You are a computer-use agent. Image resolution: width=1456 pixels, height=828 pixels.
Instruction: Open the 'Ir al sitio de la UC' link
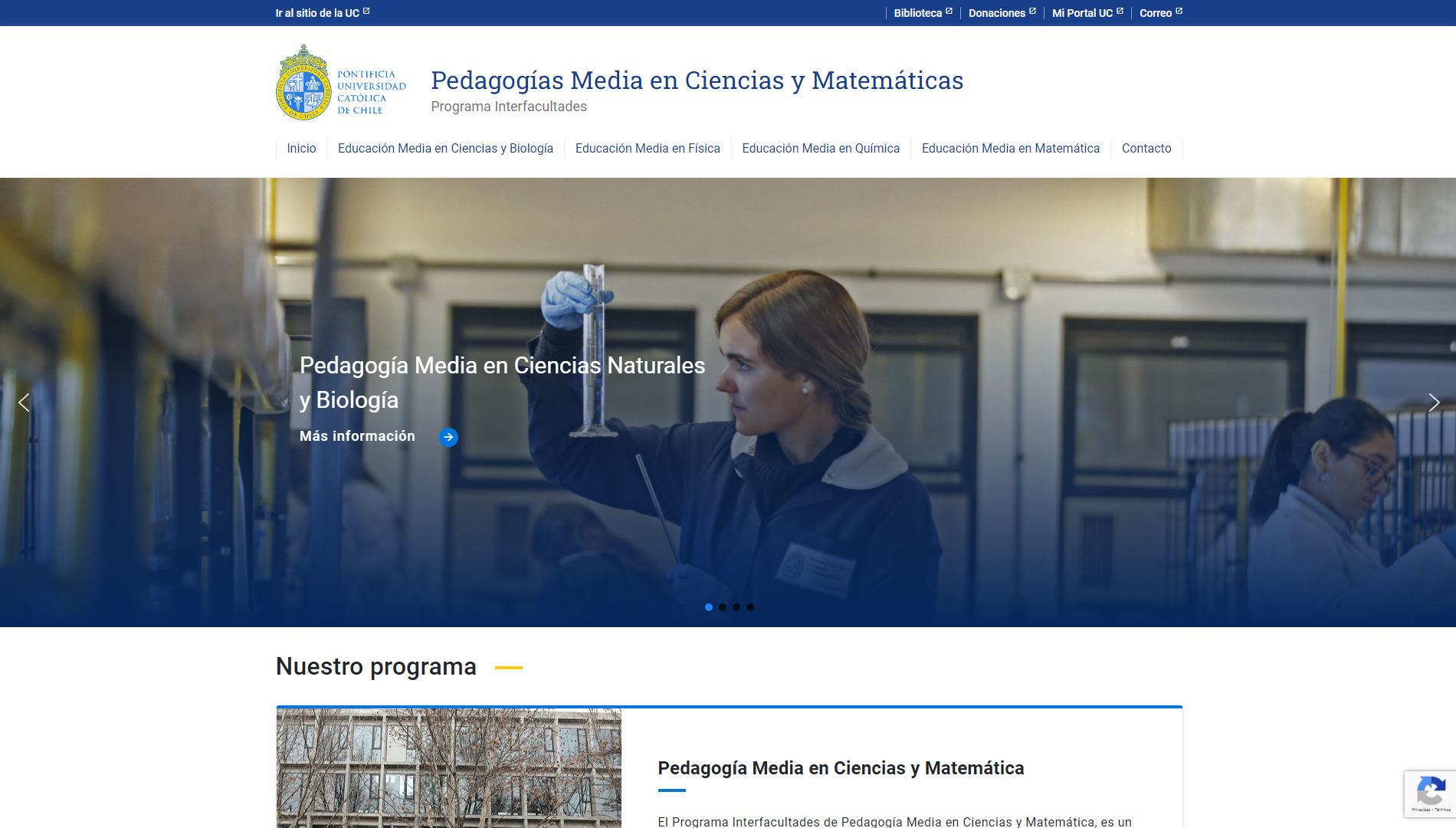[322, 13]
